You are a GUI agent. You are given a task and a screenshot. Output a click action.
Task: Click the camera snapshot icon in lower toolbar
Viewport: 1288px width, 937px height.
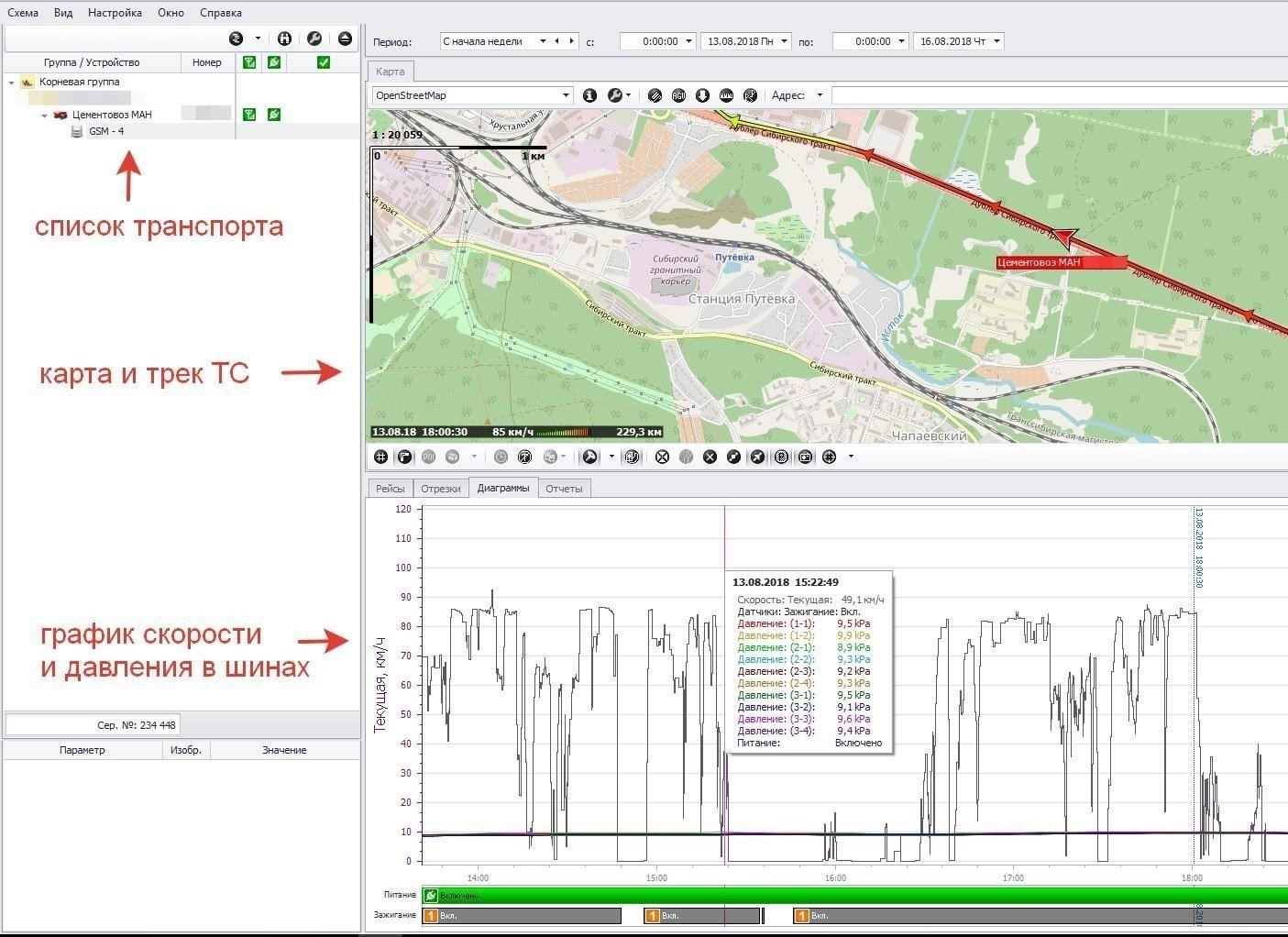click(x=805, y=457)
